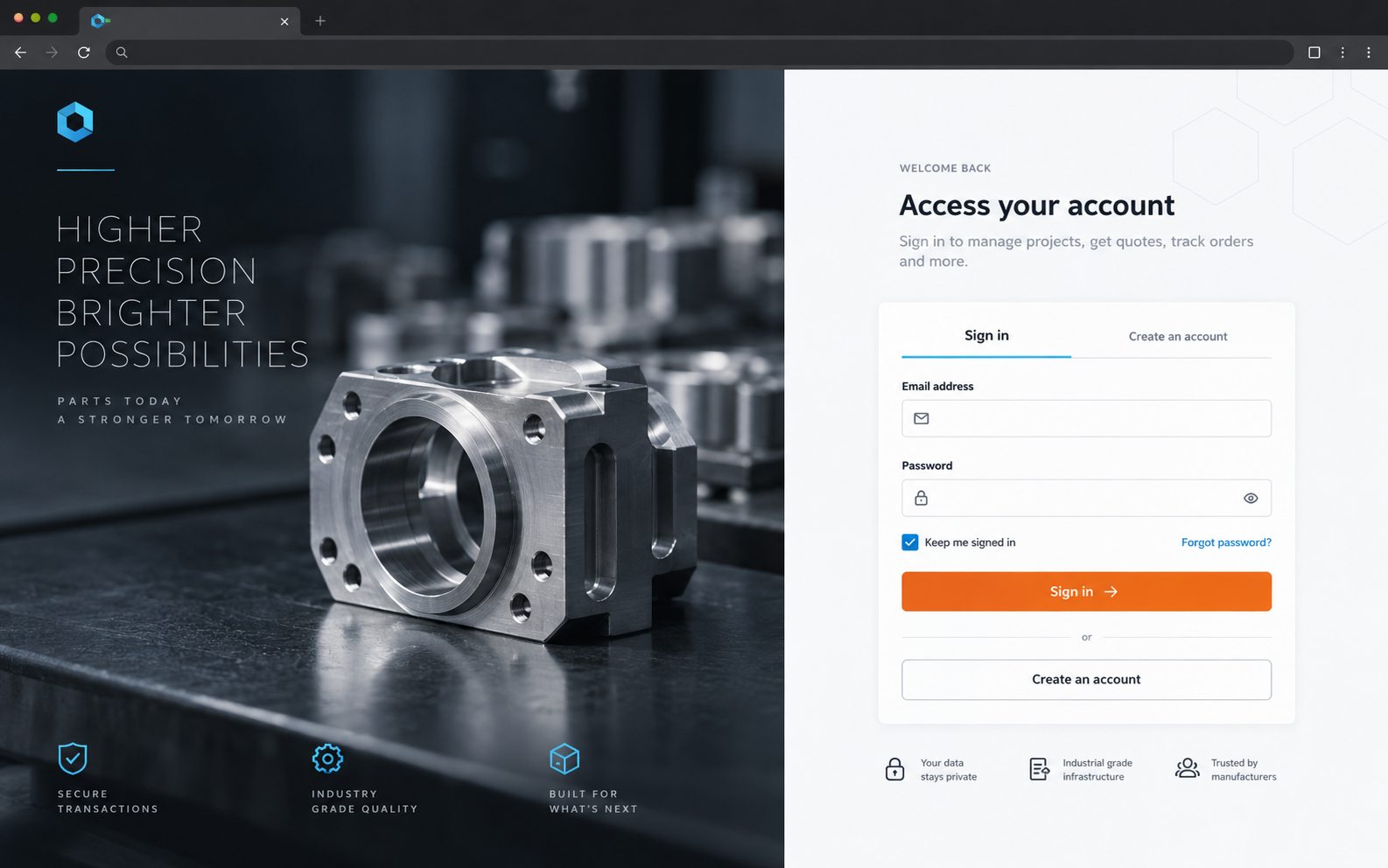The height and width of the screenshot is (868, 1388).
Task: Click the browser address bar
Action: pos(699,52)
